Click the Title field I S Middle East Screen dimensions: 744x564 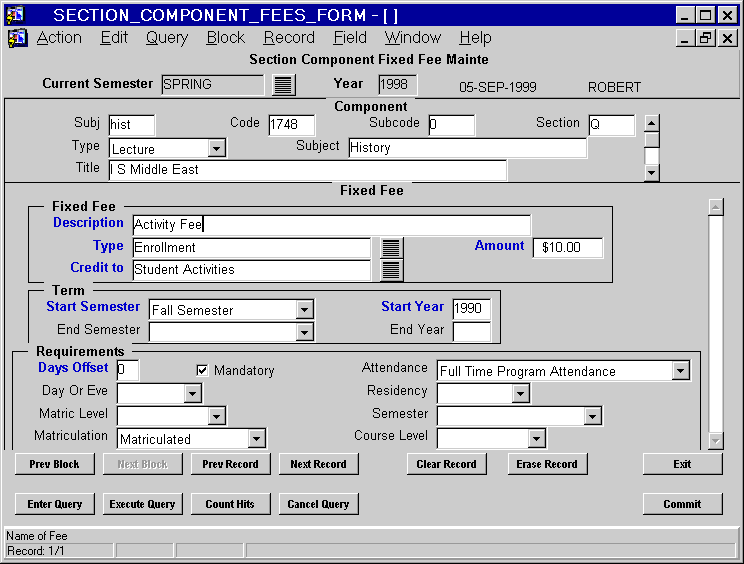click(307, 170)
